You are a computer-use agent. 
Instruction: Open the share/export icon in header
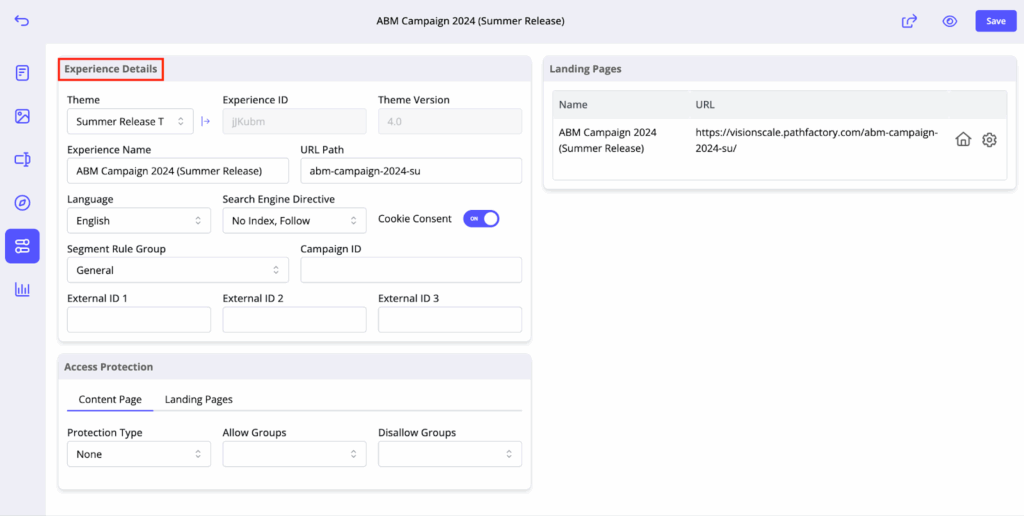909,21
